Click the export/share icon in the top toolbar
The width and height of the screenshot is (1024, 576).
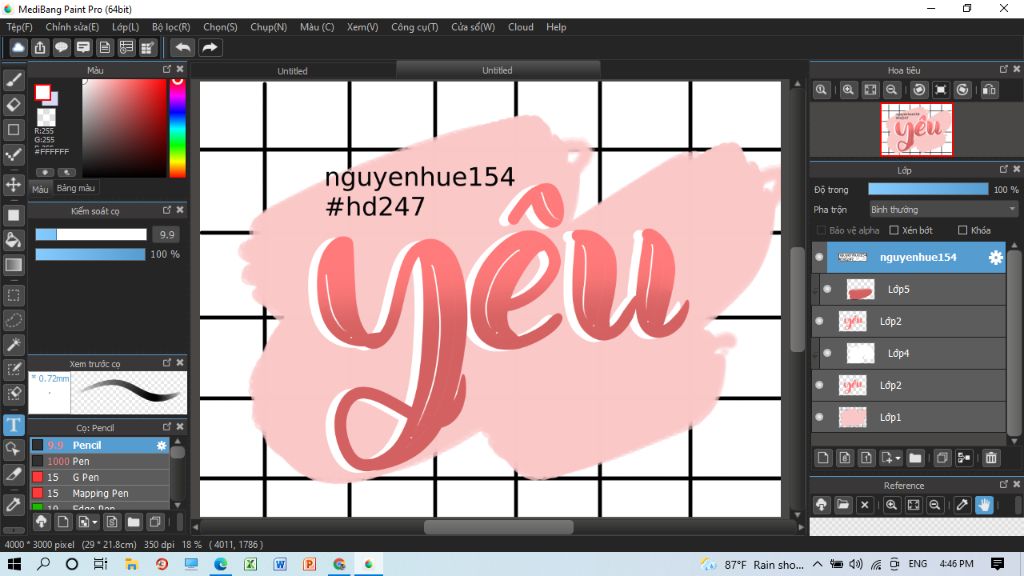coord(40,48)
